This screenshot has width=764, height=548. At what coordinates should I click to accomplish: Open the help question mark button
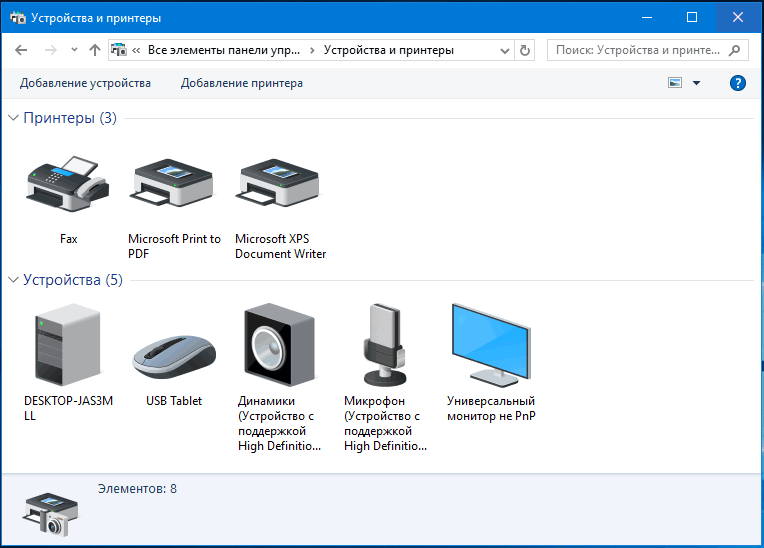coord(738,83)
